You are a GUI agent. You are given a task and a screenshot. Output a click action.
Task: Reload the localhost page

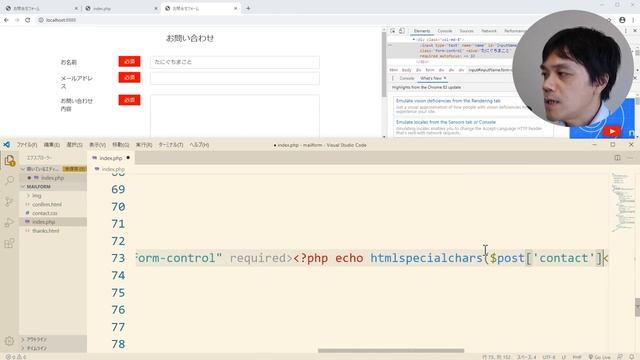[x=27, y=20]
